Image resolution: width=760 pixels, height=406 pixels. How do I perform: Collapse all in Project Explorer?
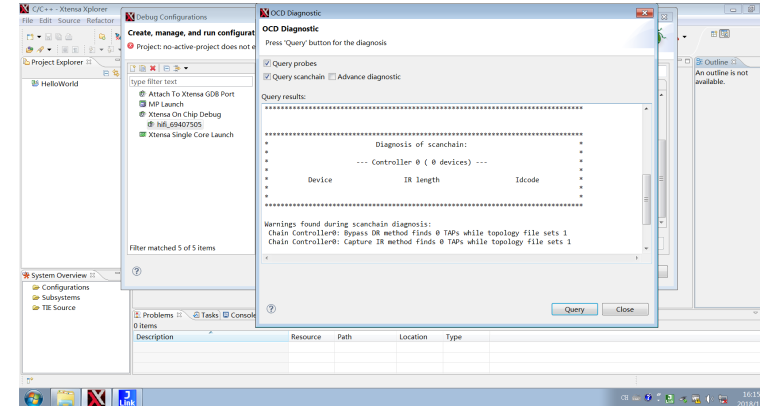(106, 73)
